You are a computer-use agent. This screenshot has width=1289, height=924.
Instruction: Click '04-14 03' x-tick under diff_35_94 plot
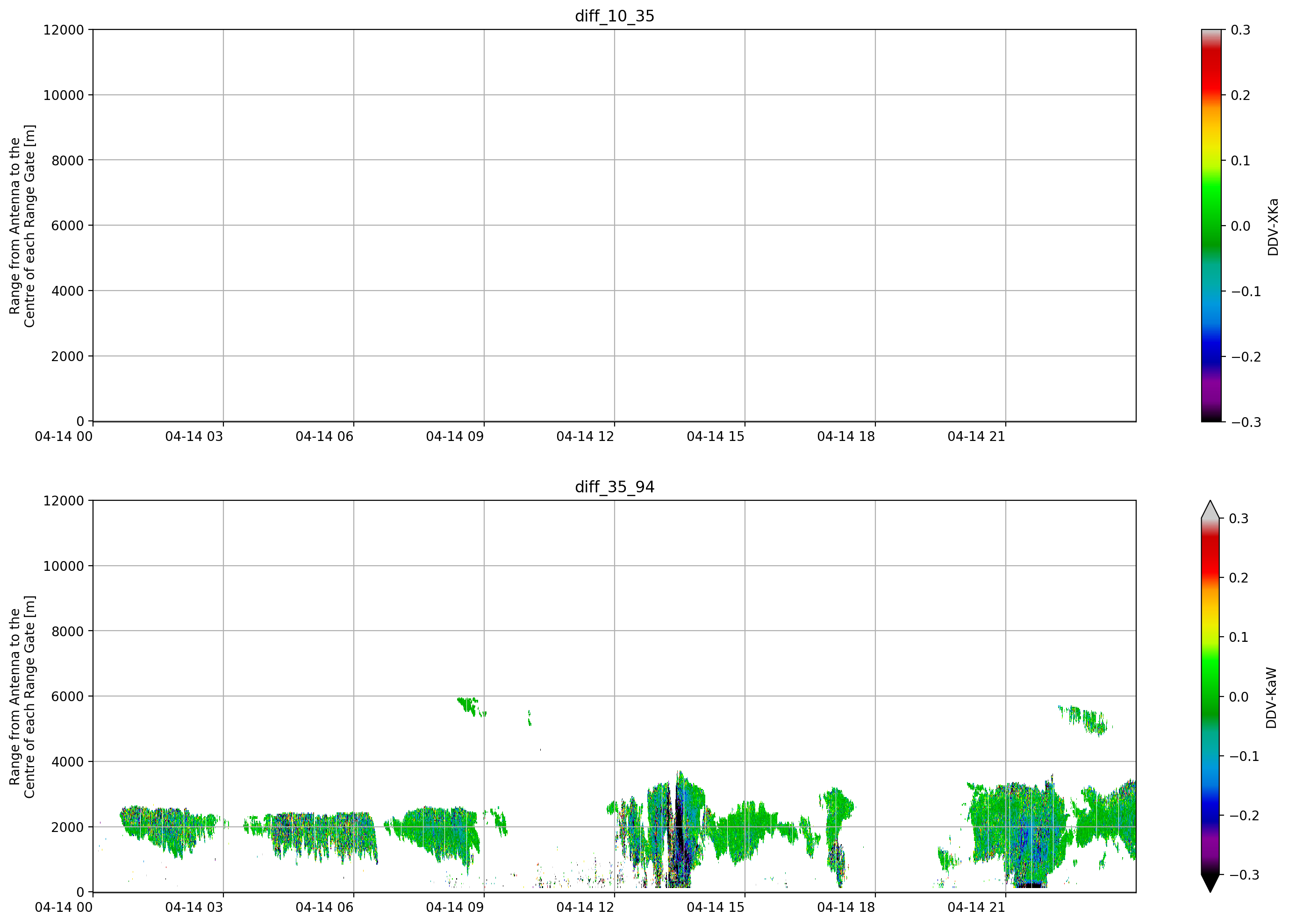click(x=194, y=907)
